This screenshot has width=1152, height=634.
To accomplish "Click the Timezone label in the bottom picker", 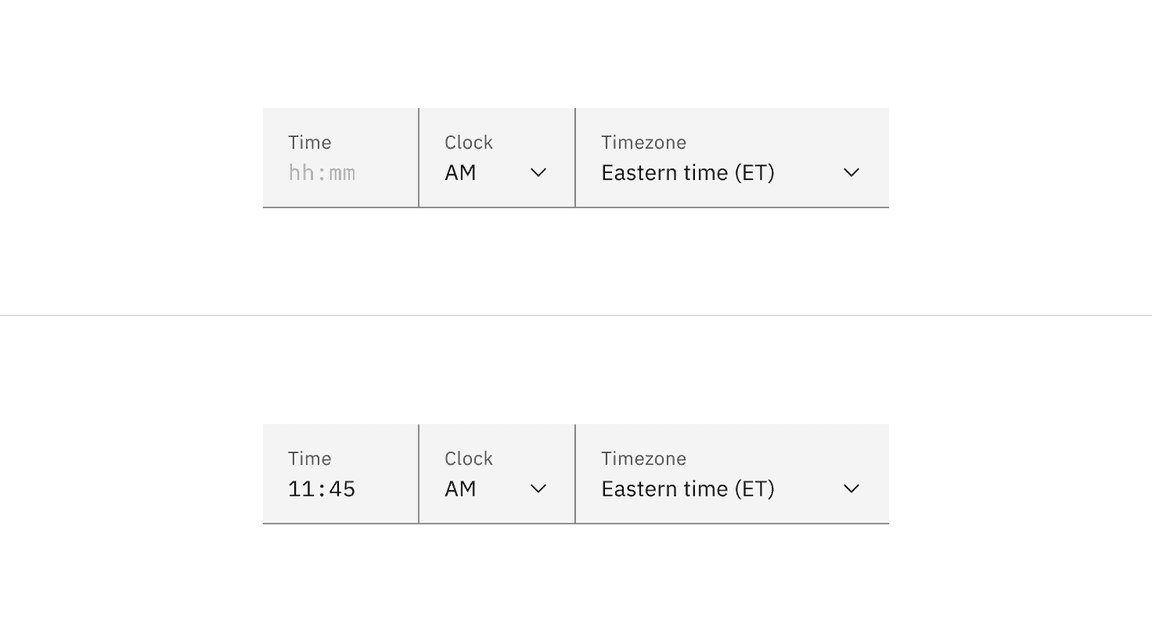I will point(644,458).
